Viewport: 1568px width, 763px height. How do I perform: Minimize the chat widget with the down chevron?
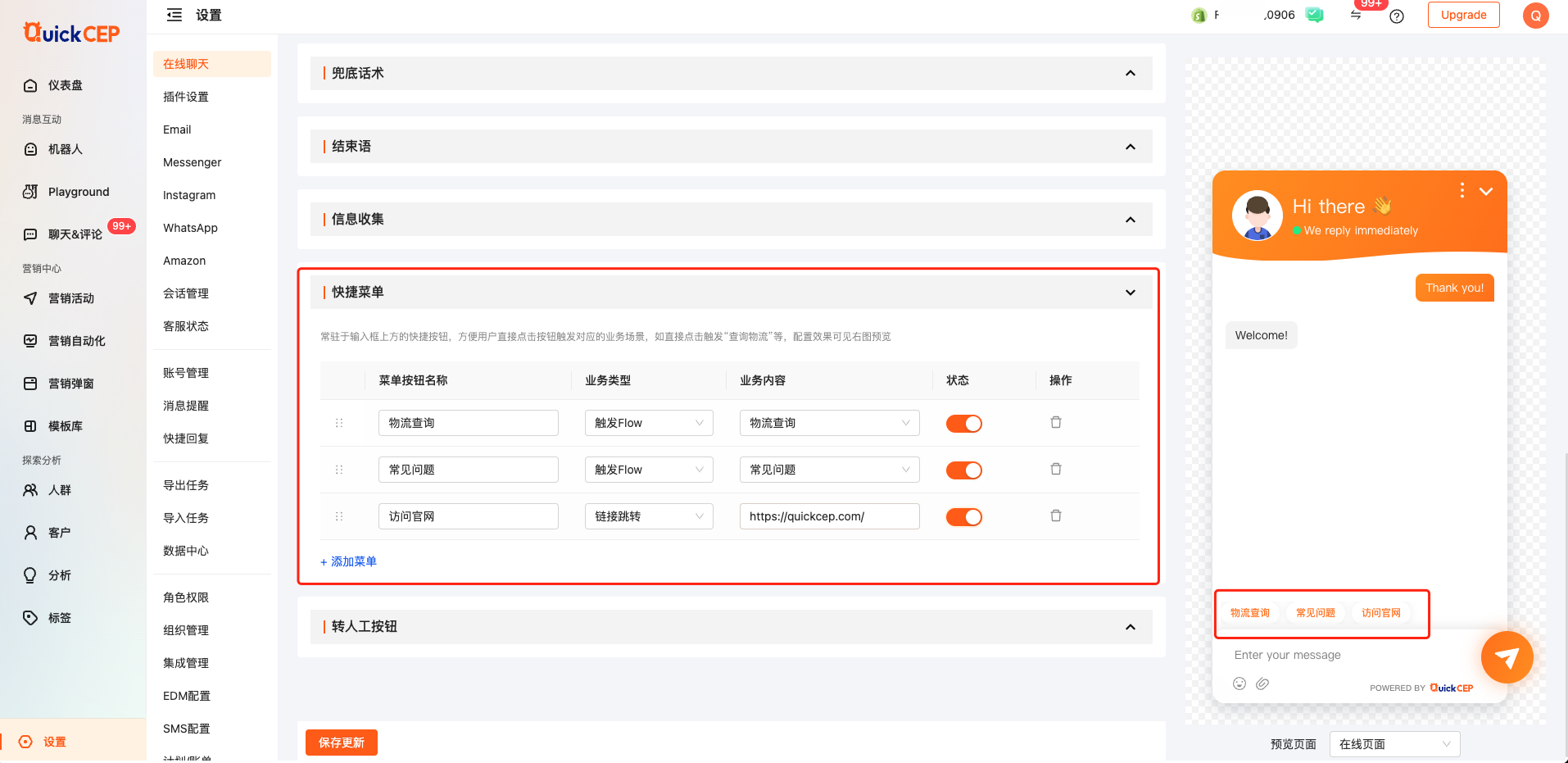(1486, 191)
